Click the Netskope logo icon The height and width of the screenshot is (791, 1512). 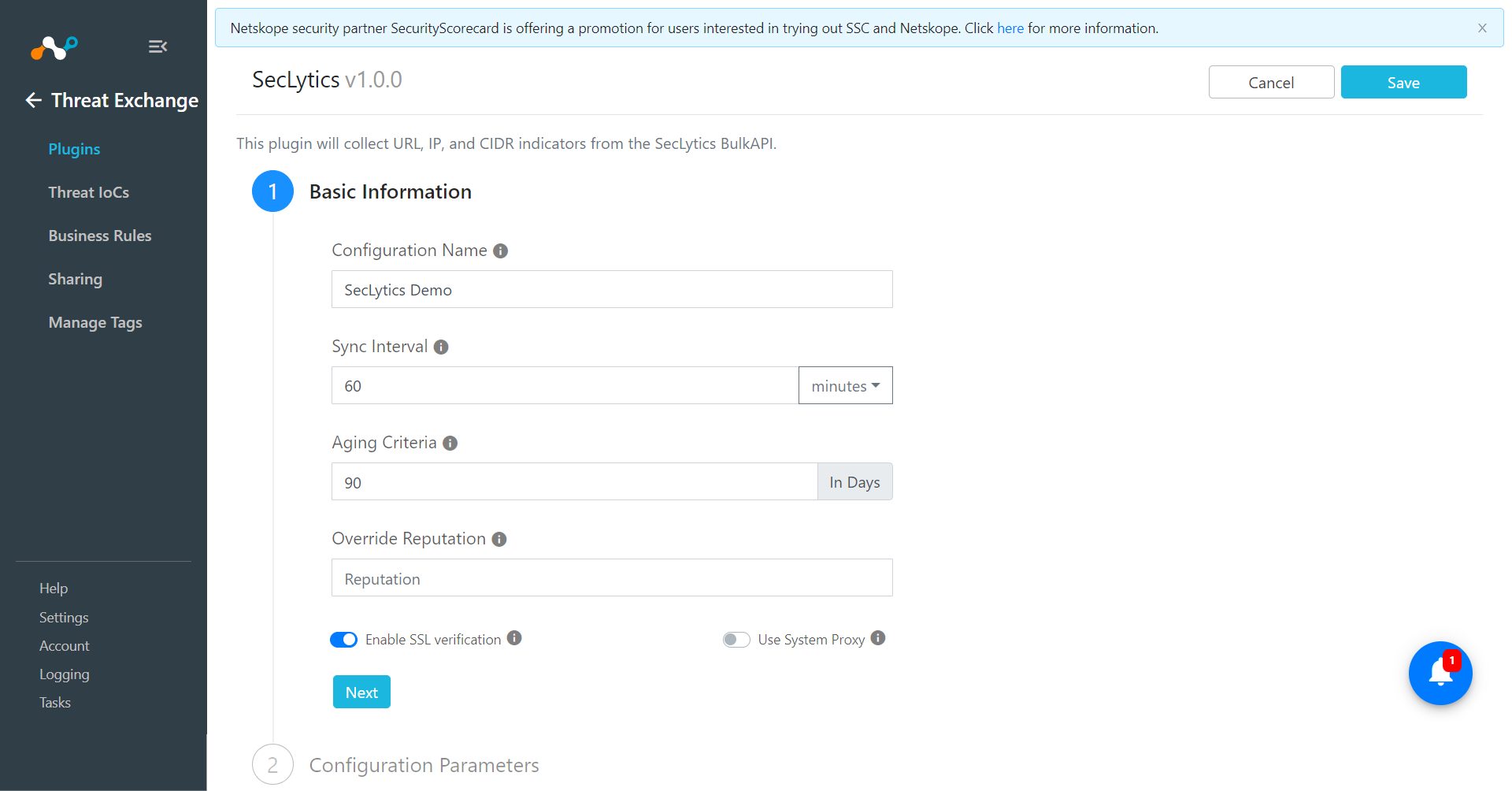pos(54,48)
